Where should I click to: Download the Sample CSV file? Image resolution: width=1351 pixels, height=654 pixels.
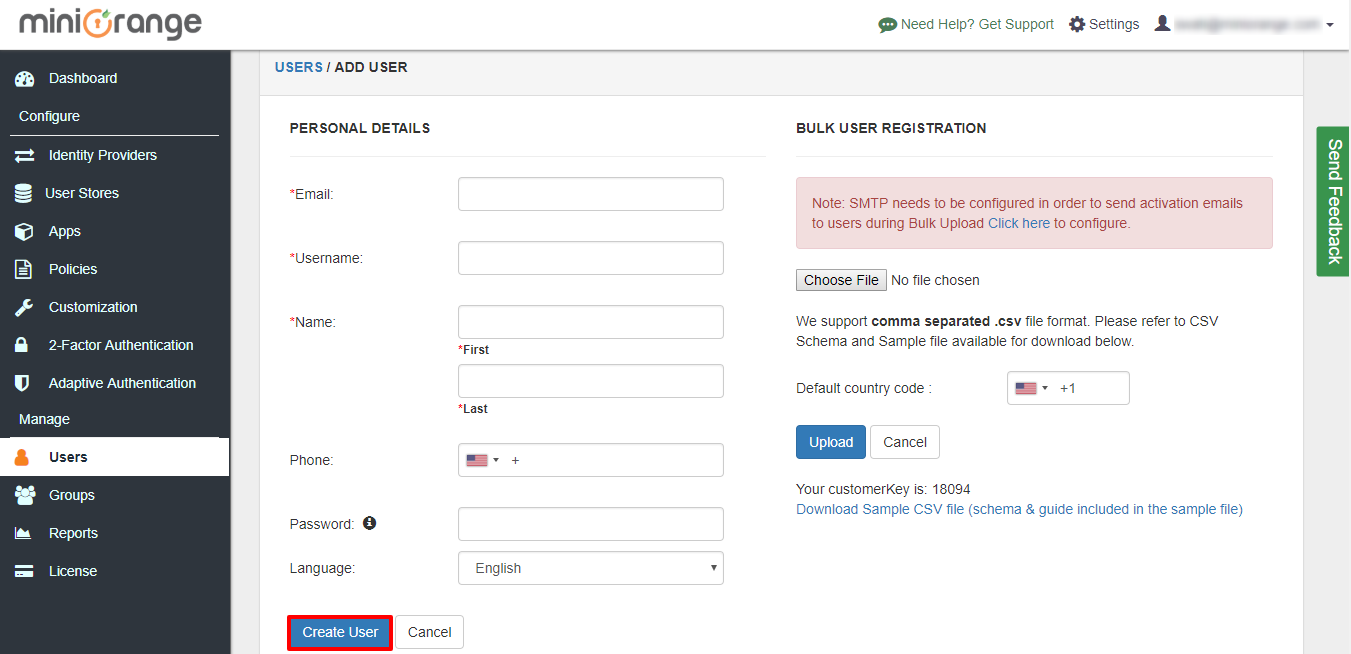pos(1018,509)
